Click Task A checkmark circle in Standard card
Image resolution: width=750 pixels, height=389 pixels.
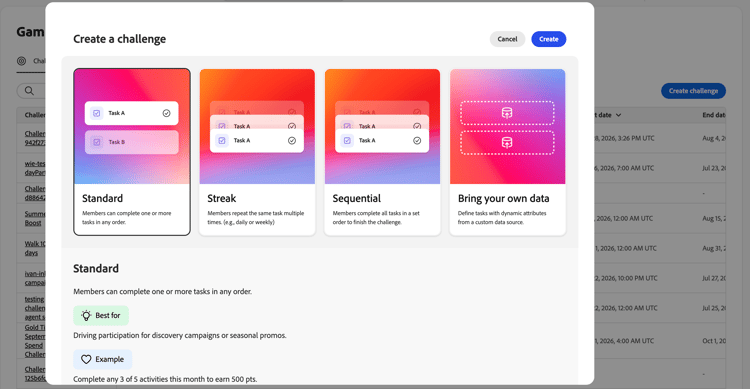(166, 113)
